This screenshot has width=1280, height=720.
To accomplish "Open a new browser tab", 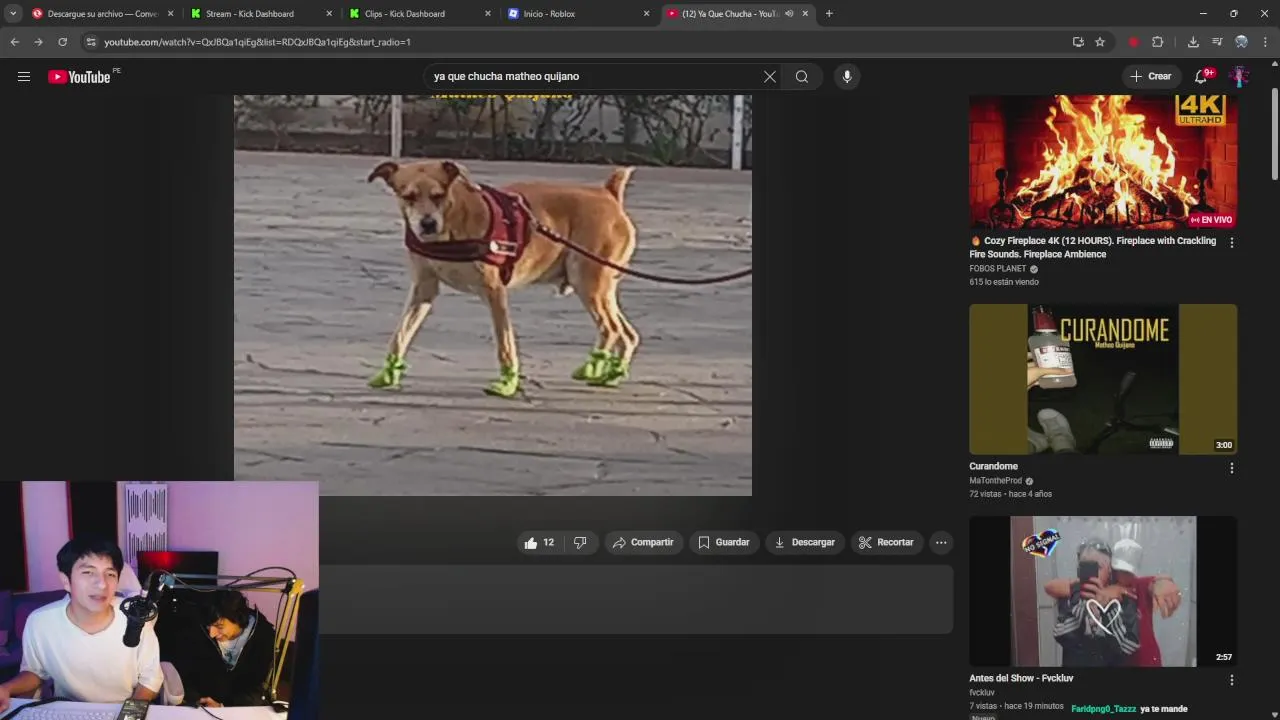I will [x=829, y=14].
